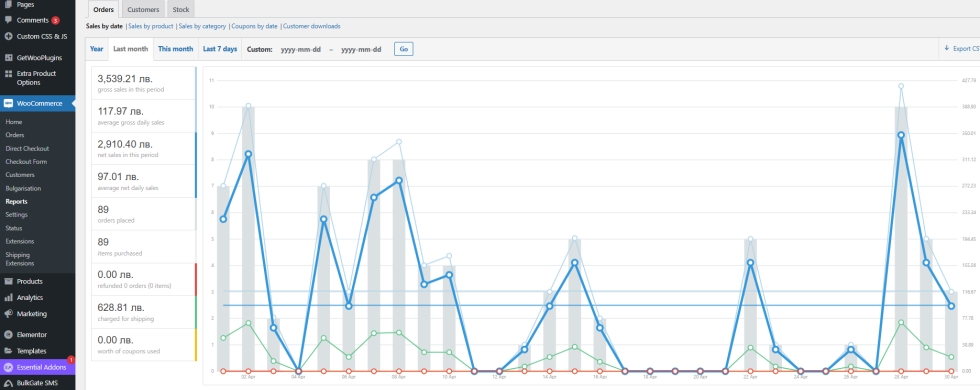The width and height of the screenshot is (980, 390).
Task: Highlight average gross daily sales legend
Action: click(x=144, y=116)
